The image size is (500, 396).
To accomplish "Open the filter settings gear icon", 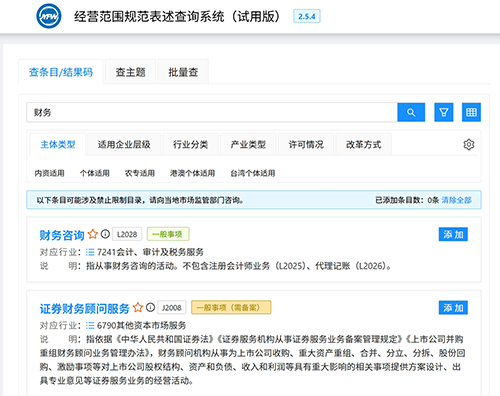I will (469, 144).
